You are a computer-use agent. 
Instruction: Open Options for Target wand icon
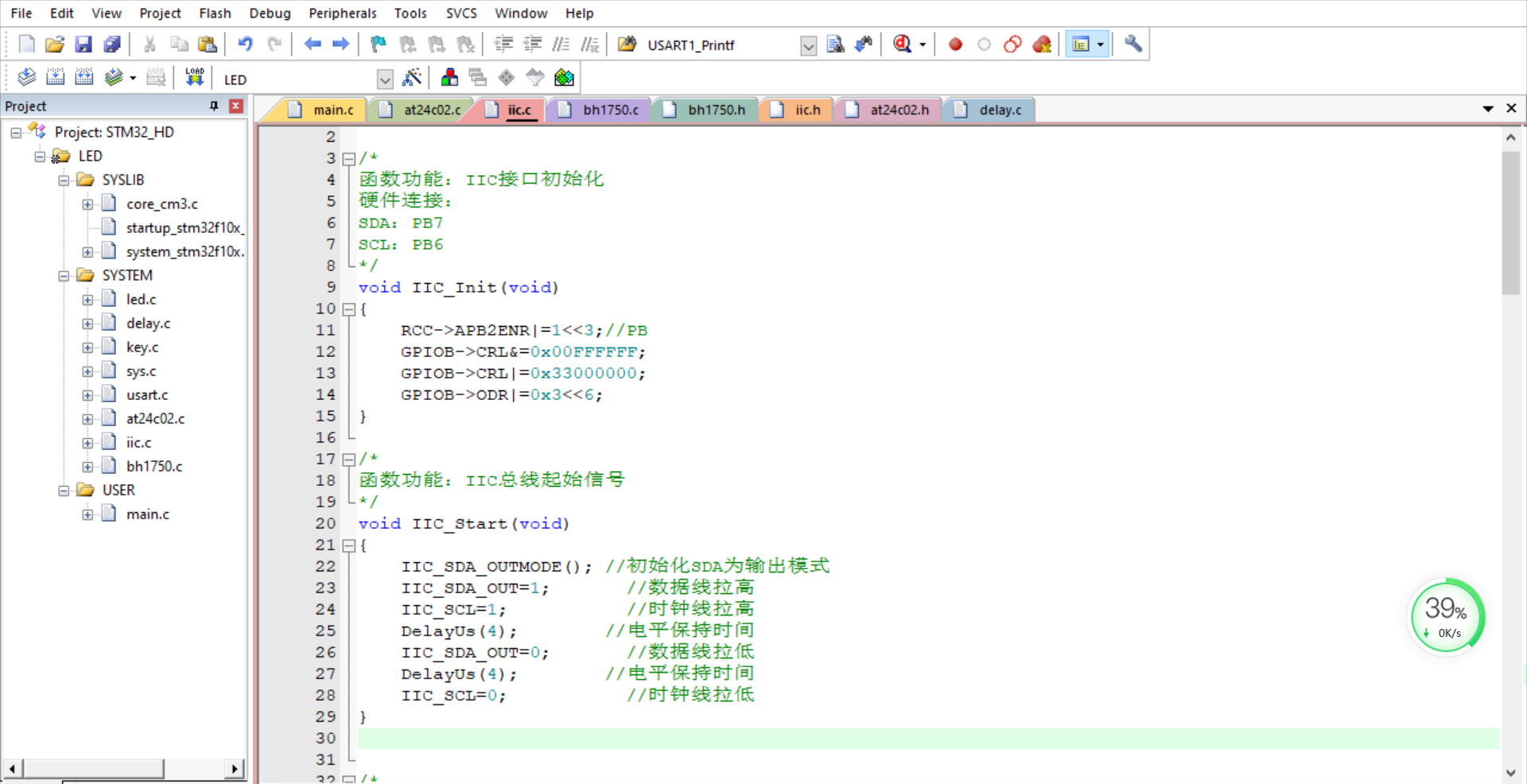(x=412, y=77)
